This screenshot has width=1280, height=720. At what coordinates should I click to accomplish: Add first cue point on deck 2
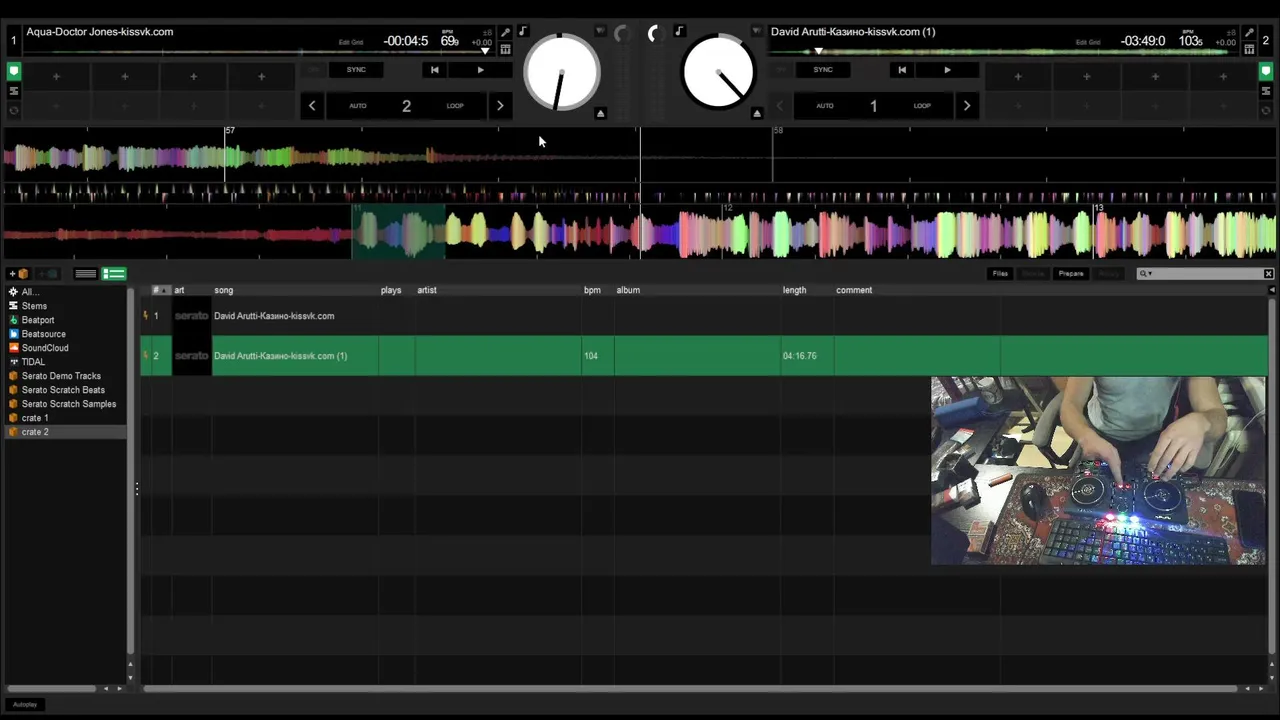coord(1018,77)
